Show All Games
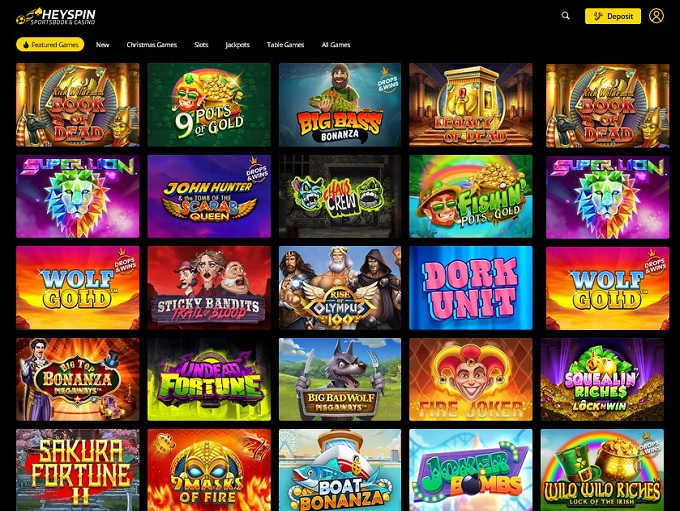680x511 pixels. click(336, 45)
